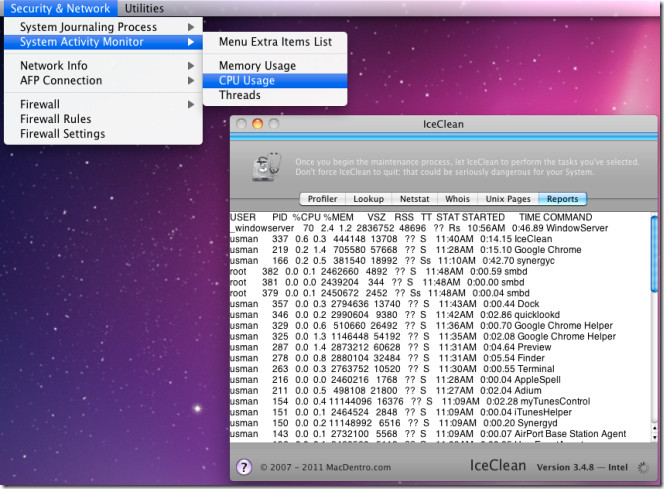Click the WindowServer process row
Image resolution: width=664 pixels, height=489 pixels.
[440, 228]
